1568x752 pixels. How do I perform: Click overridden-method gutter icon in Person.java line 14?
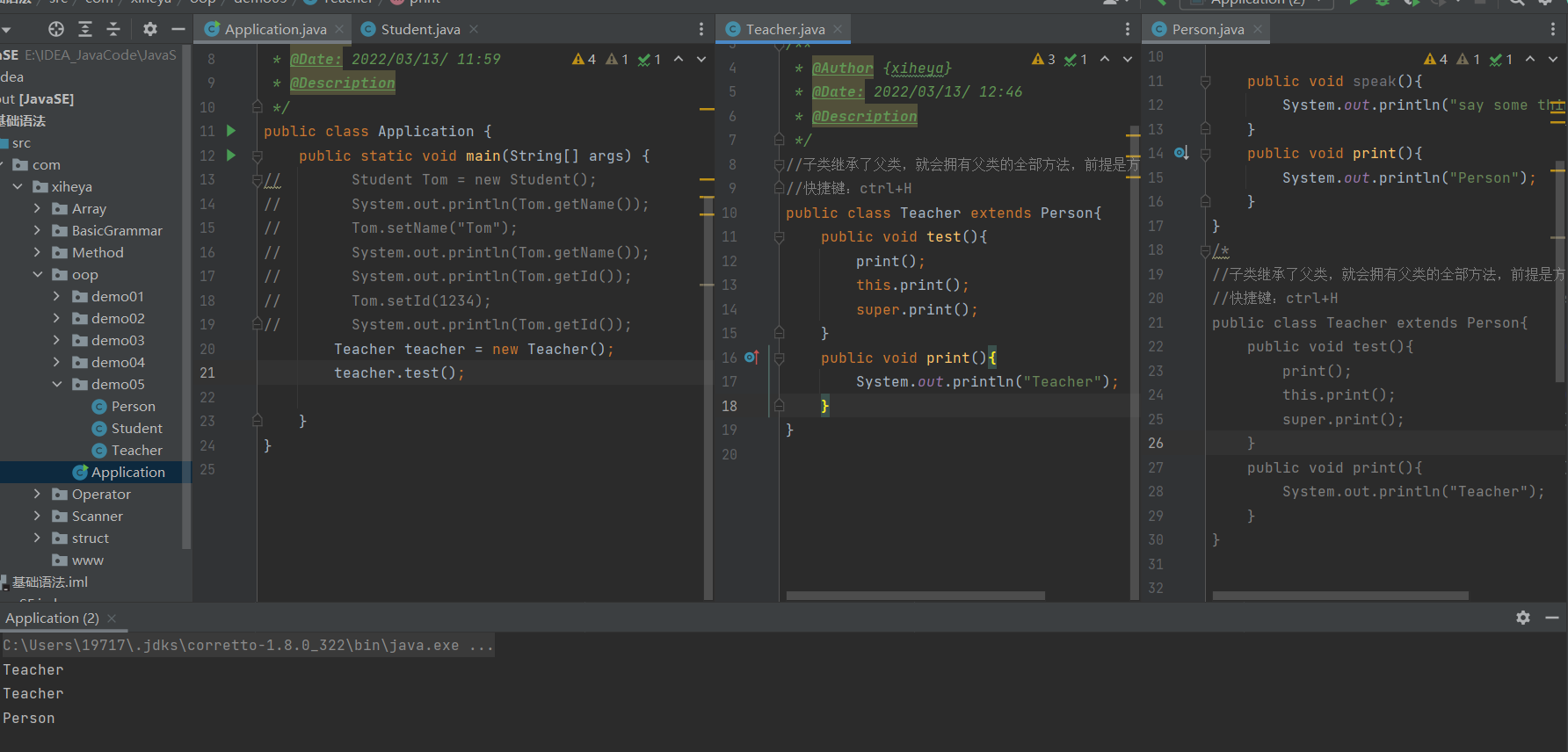click(x=1182, y=153)
